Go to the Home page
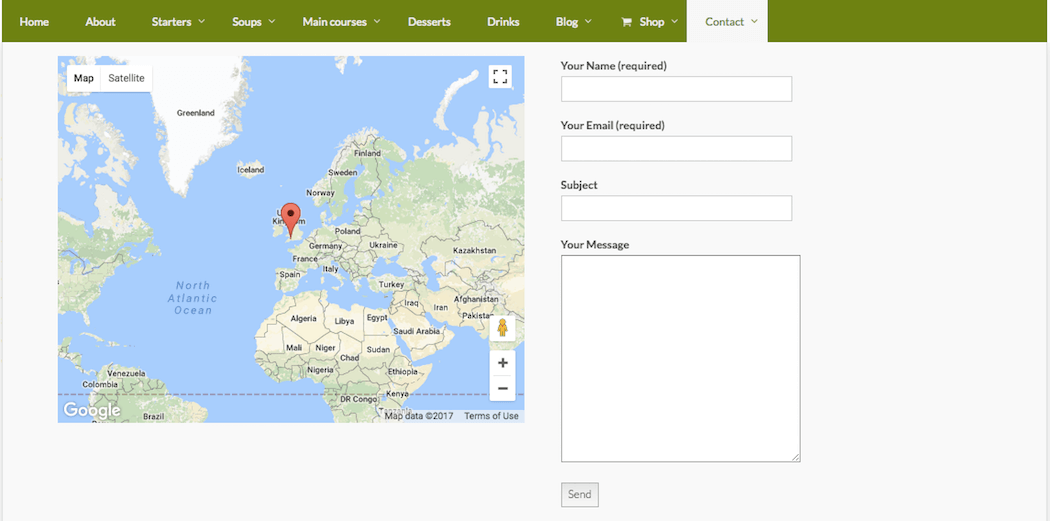This screenshot has height=521, width=1050. pyautogui.click(x=34, y=21)
